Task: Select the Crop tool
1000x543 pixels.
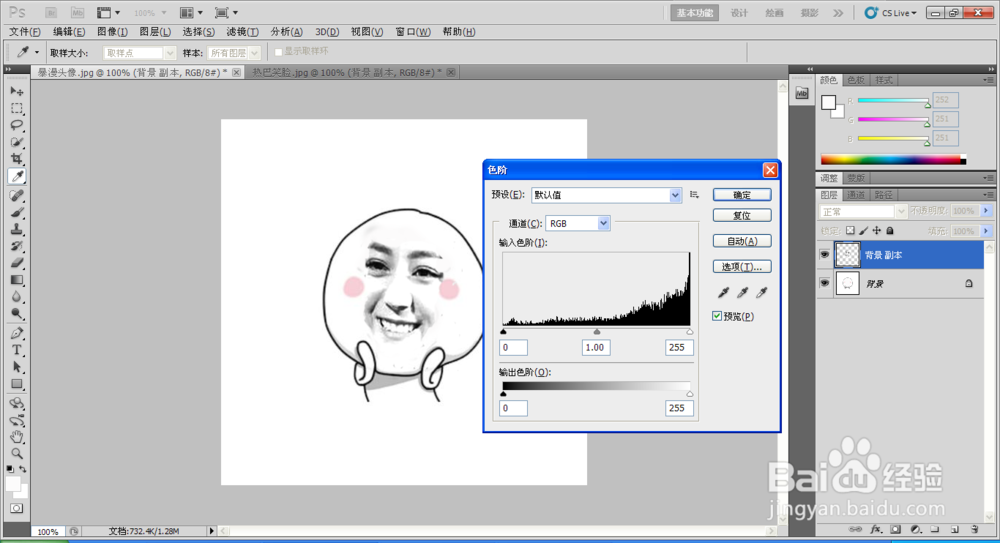Action: 17,159
